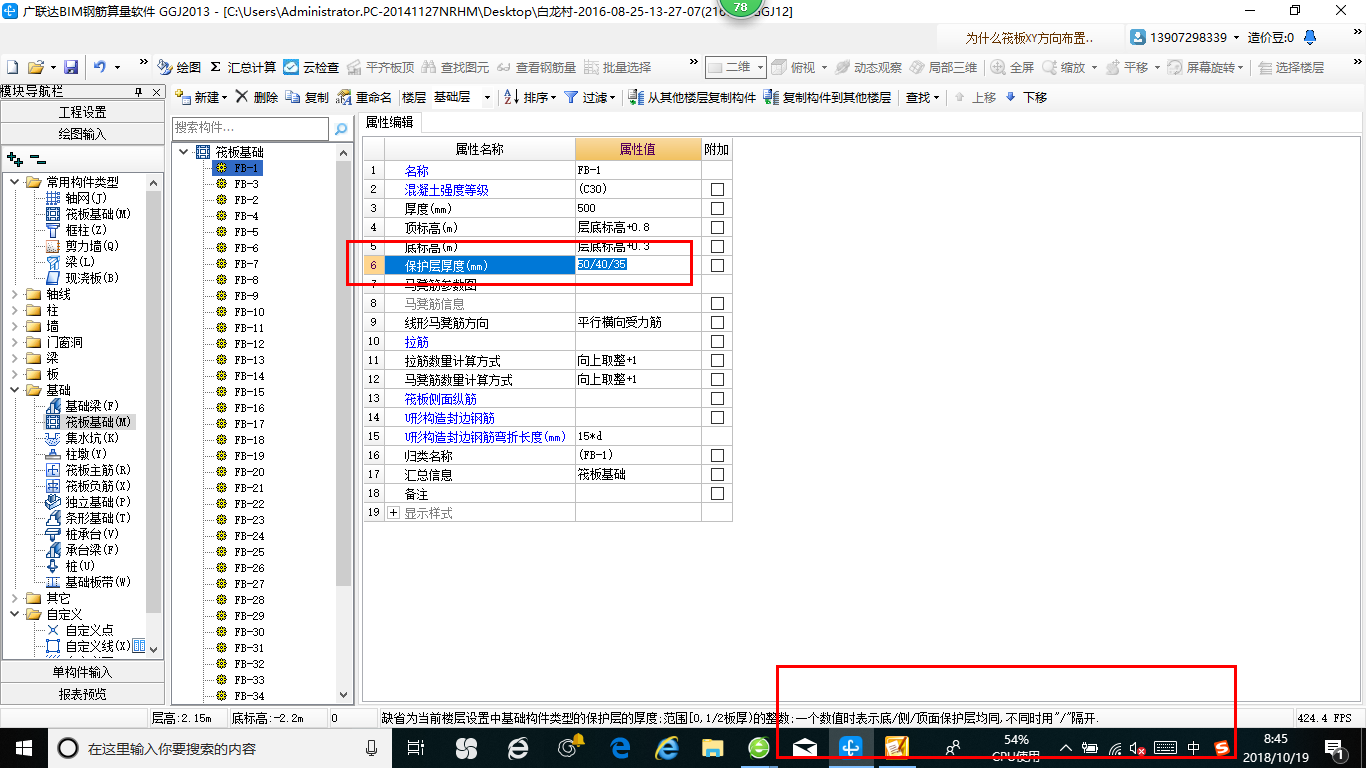Click the Task View taskbar icon
The image size is (1366, 768).
[416, 747]
